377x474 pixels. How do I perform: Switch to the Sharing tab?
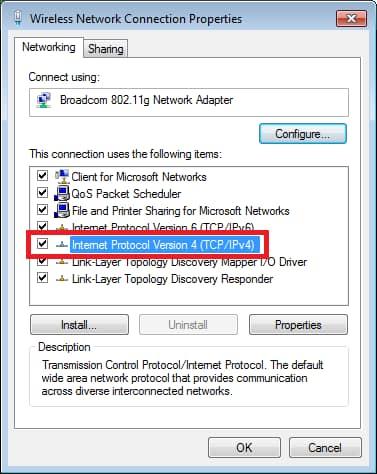(106, 49)
